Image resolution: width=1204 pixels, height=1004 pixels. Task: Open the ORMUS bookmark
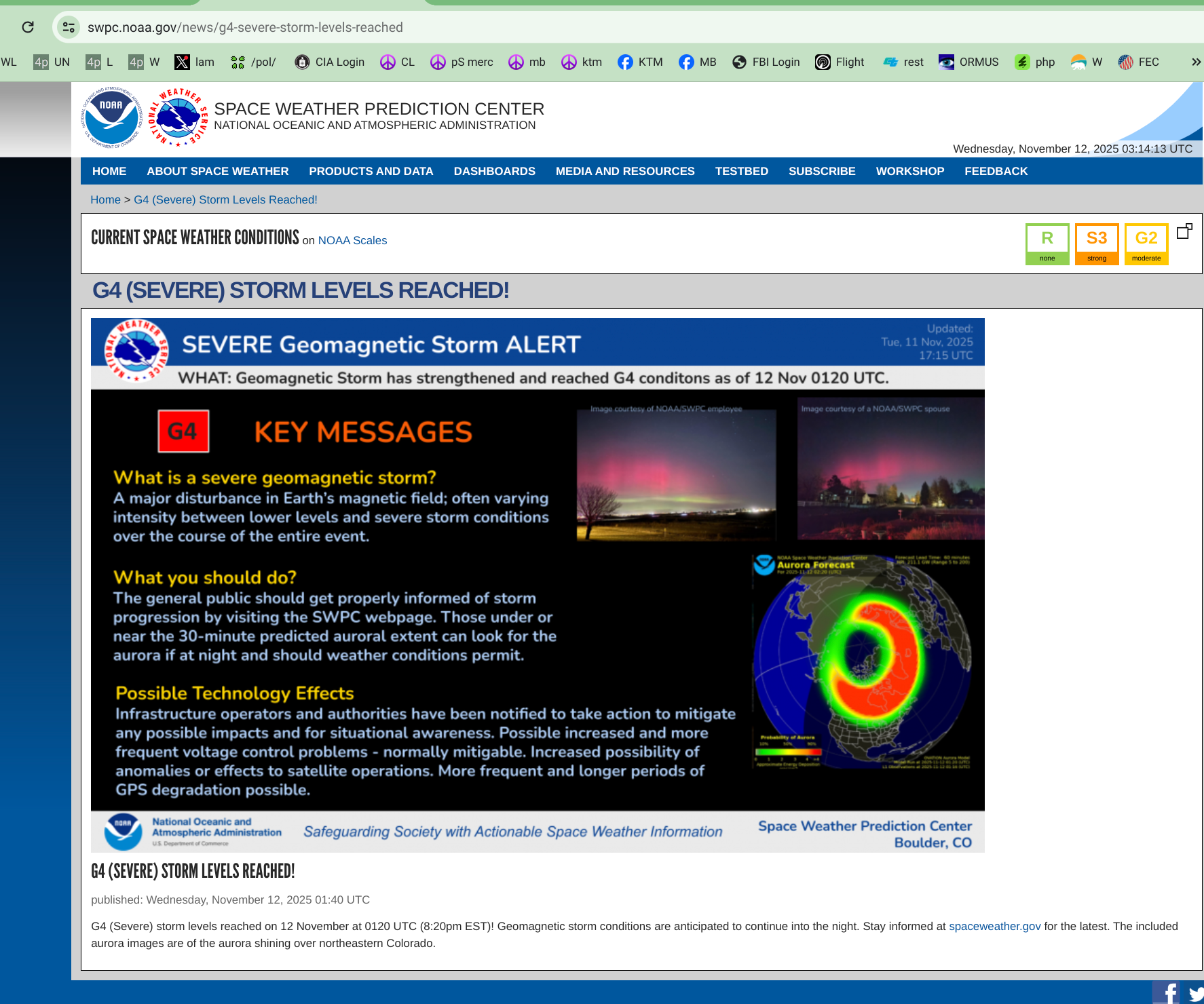pos(968,62)
